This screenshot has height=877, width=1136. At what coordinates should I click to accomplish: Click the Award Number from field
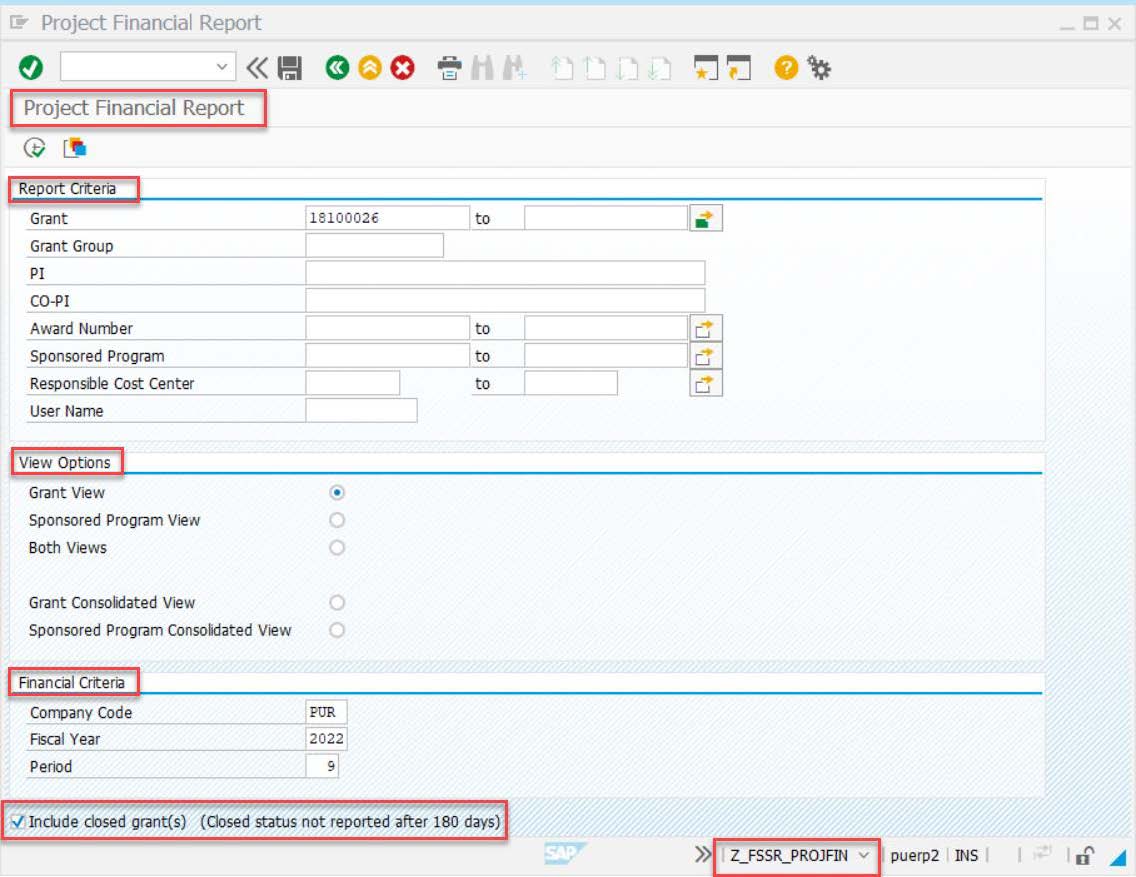[x=387, y=328]
